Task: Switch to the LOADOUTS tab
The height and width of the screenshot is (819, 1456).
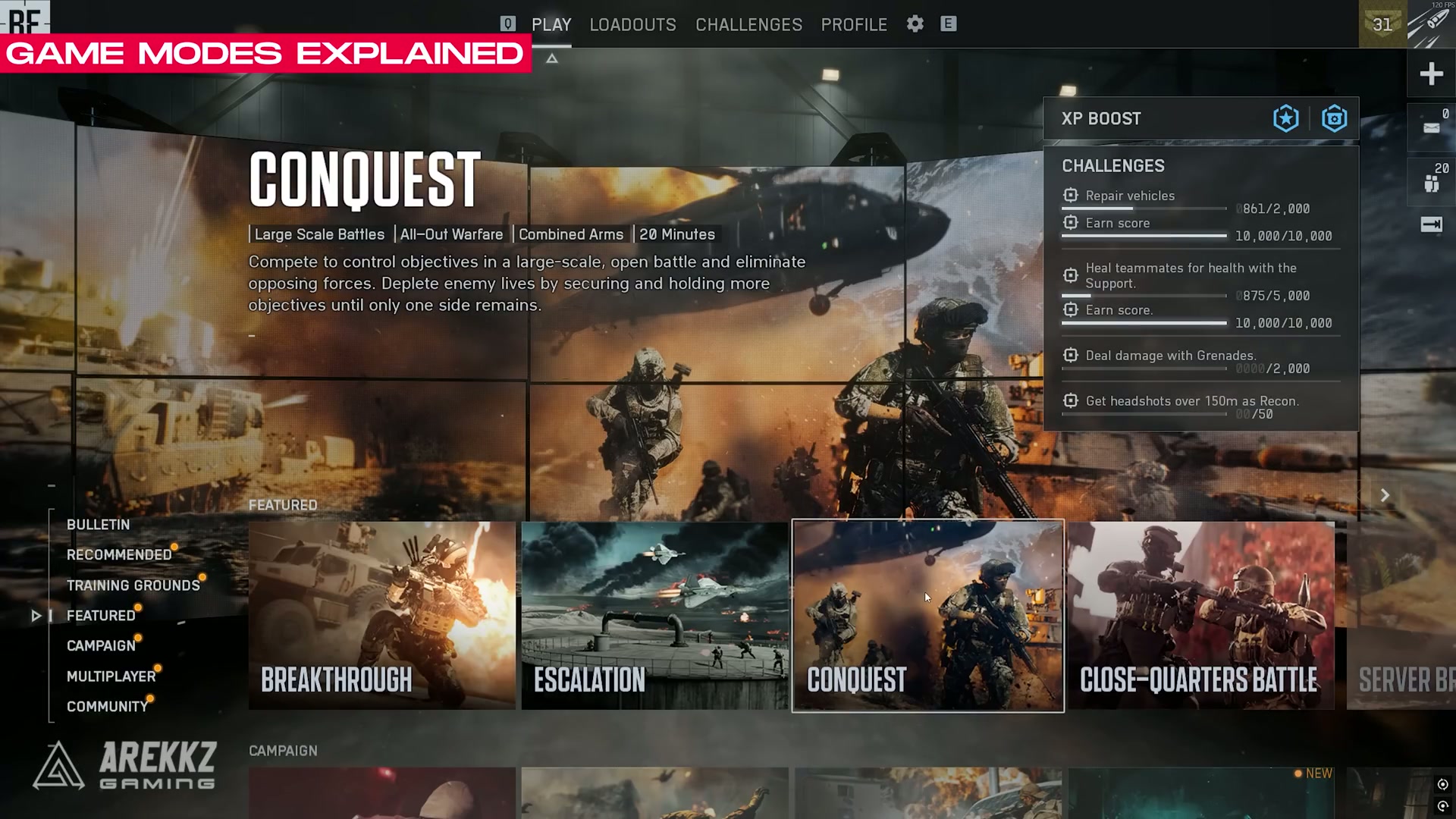Action: click(x=632, y=24)
